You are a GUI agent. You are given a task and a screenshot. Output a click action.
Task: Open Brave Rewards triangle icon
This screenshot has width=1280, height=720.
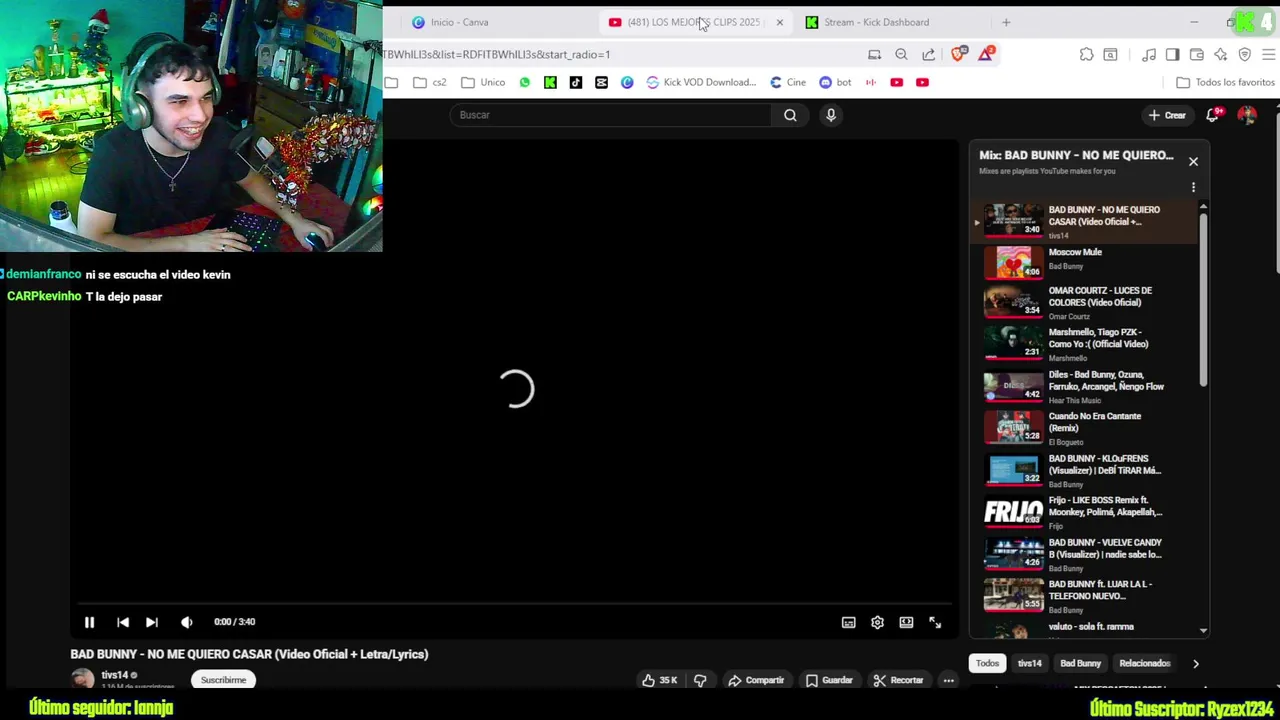click(986, 54)
